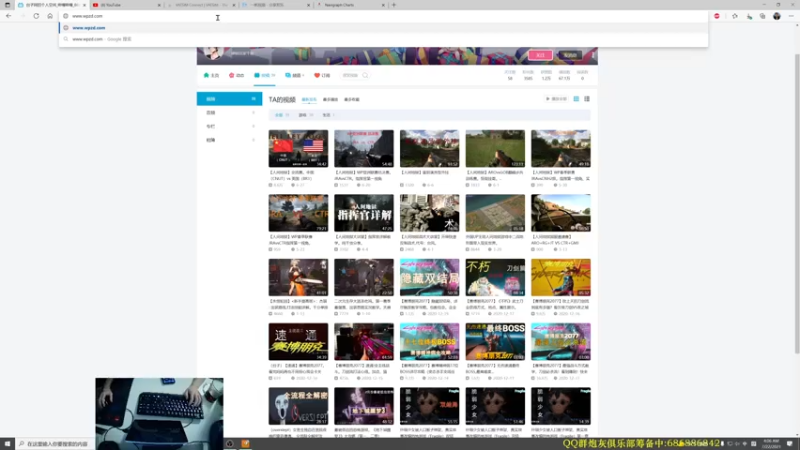Open the following count statistic in header
This screenshot has width=800, height=450.
(510, 75)
